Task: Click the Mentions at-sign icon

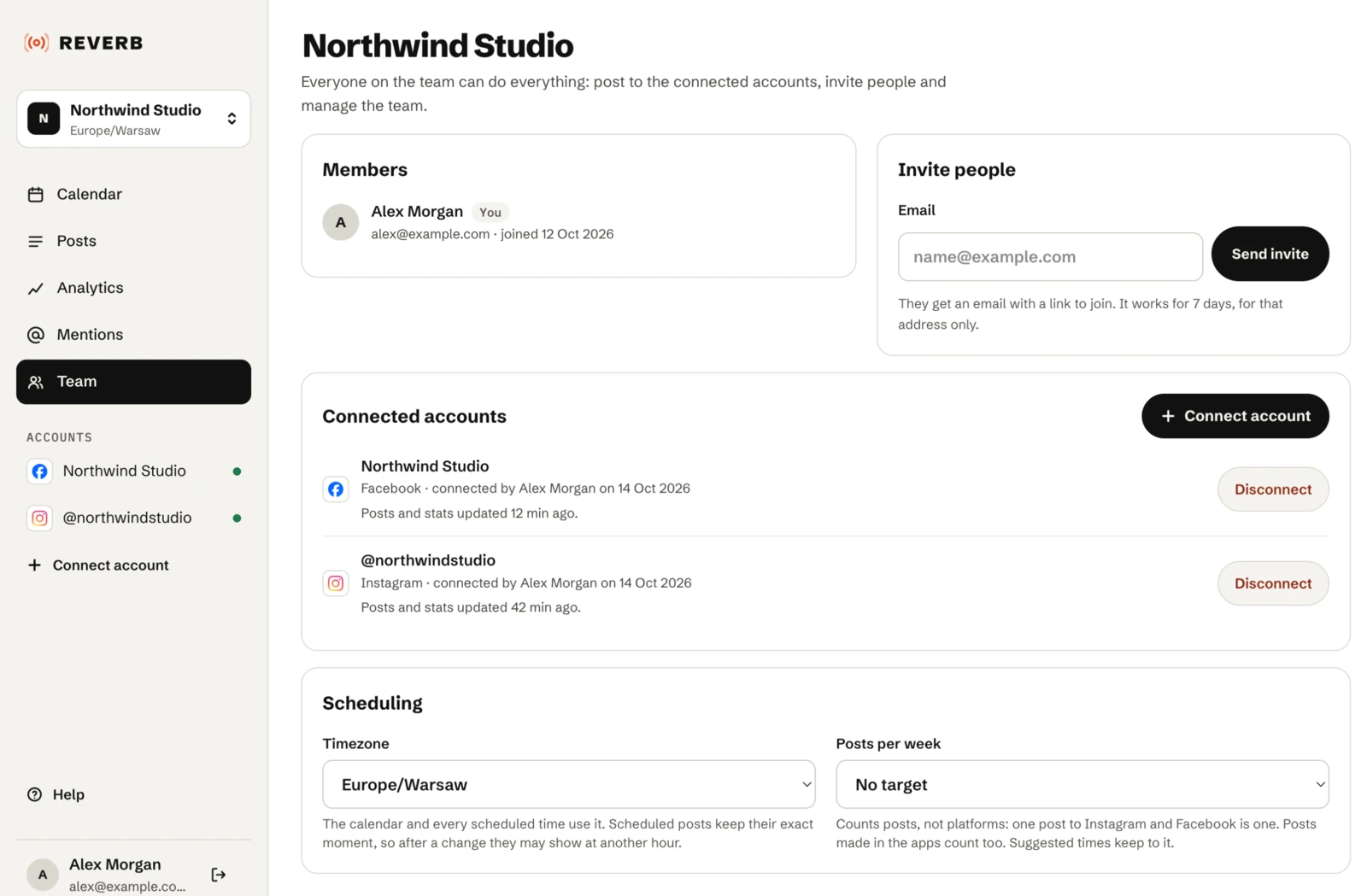Action: [x=35, y=335]
